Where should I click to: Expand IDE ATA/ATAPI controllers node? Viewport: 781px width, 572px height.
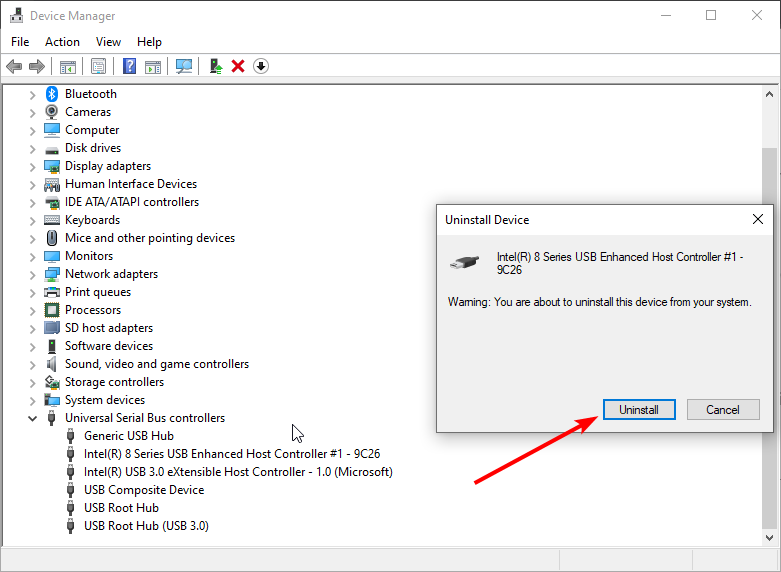pyautogui.click(x=32, y=202)
